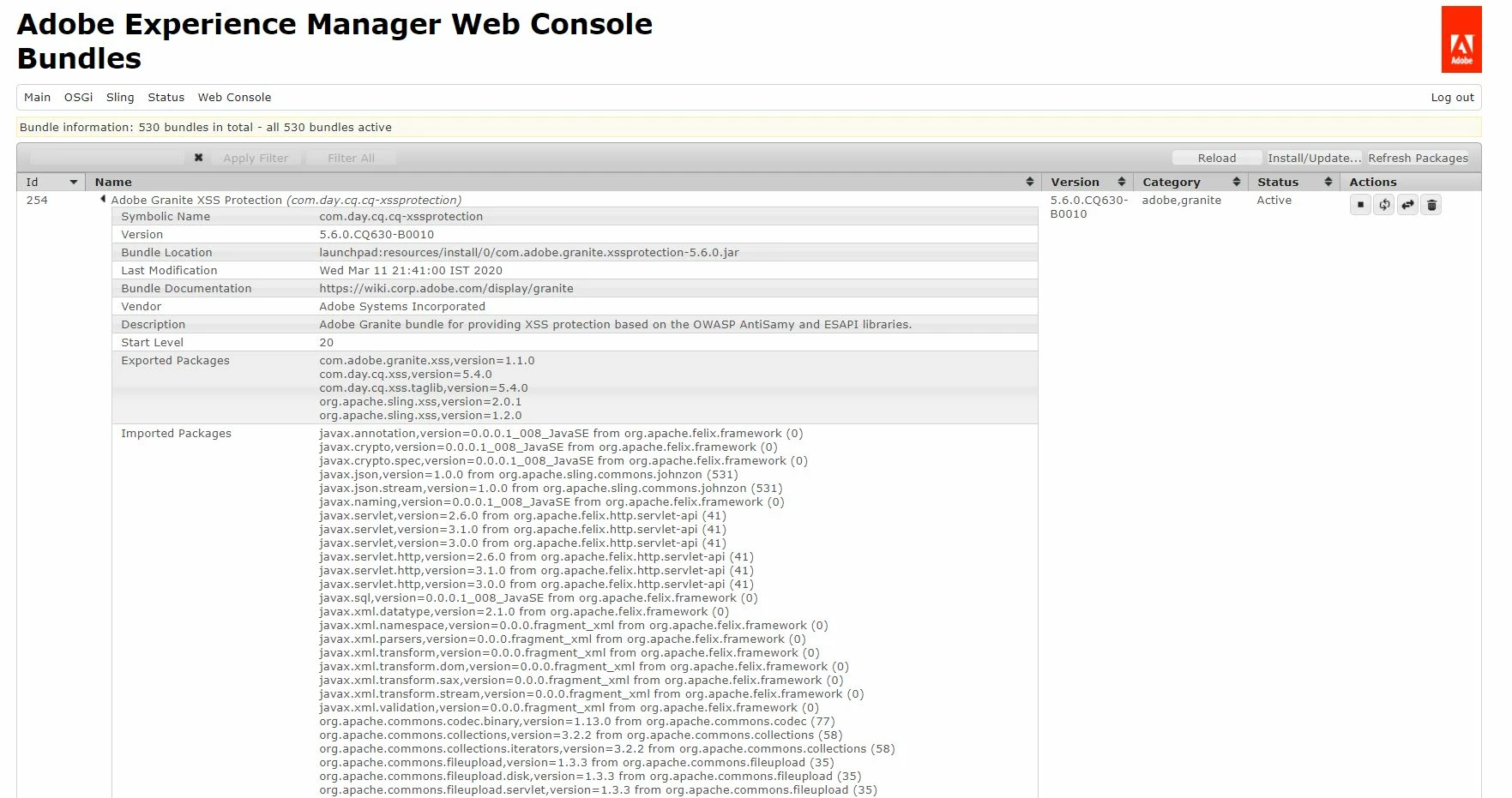Screen dimensions: 1512x798
Task: Open the Status menu
Action: [166, 98]
